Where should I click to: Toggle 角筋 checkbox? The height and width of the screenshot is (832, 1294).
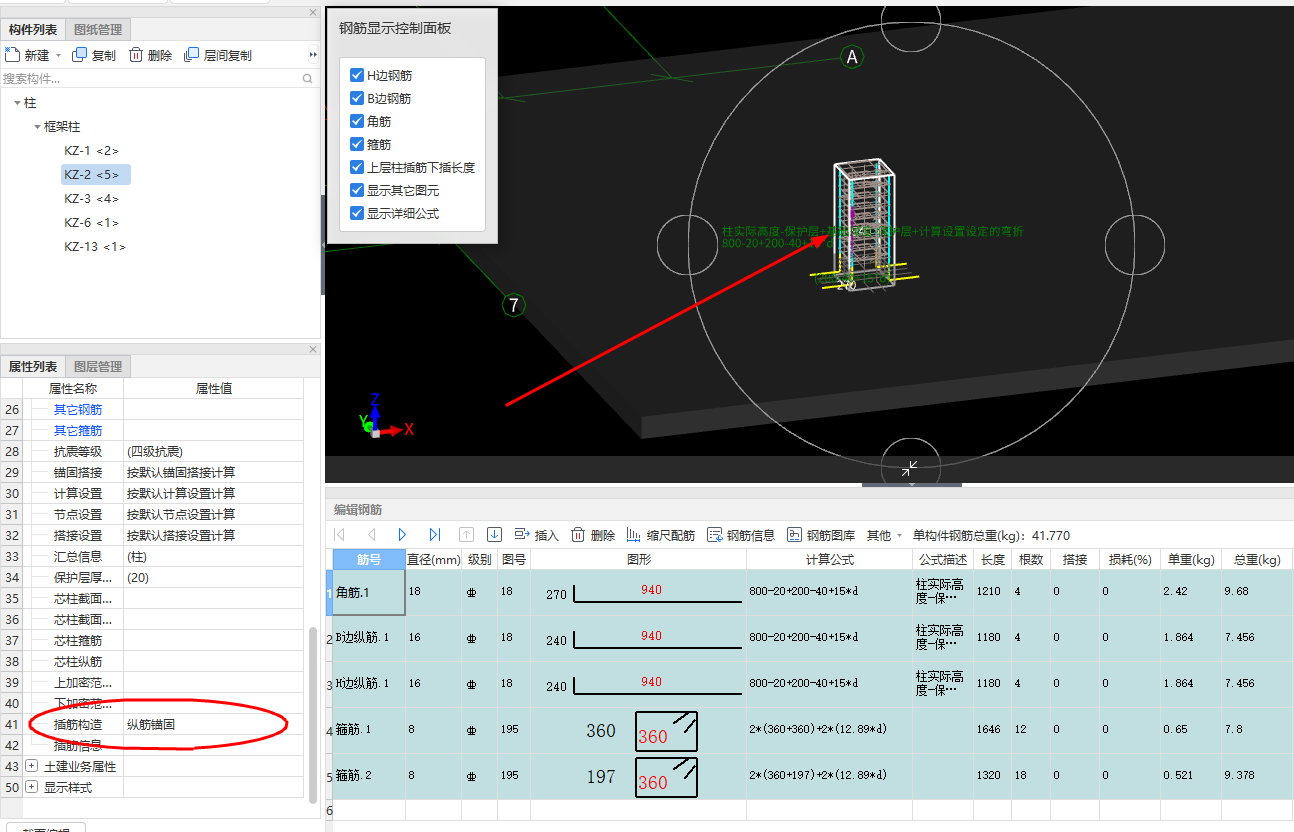click(x=357, y=121)
